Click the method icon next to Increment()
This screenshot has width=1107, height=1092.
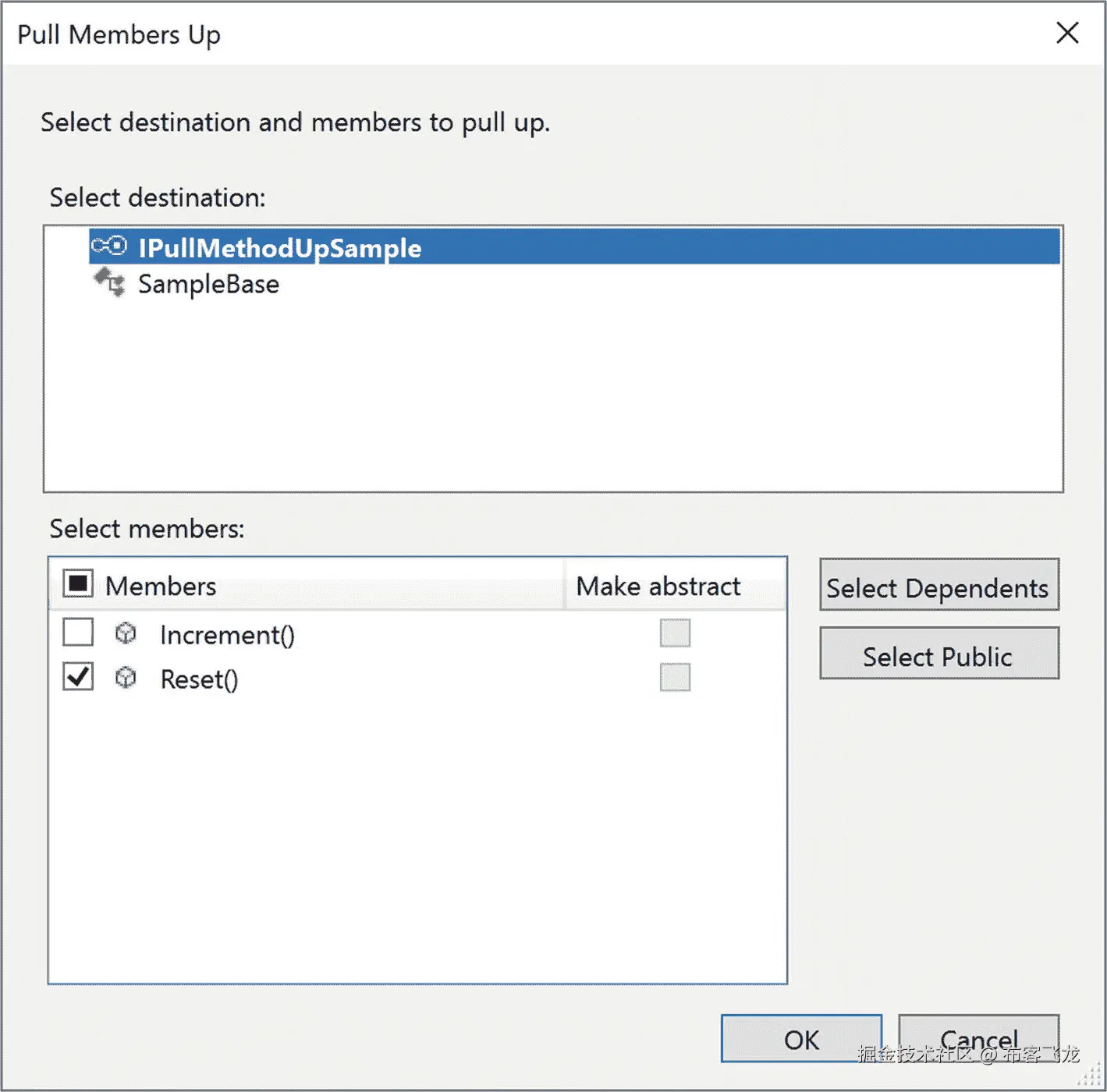[126, 633]
